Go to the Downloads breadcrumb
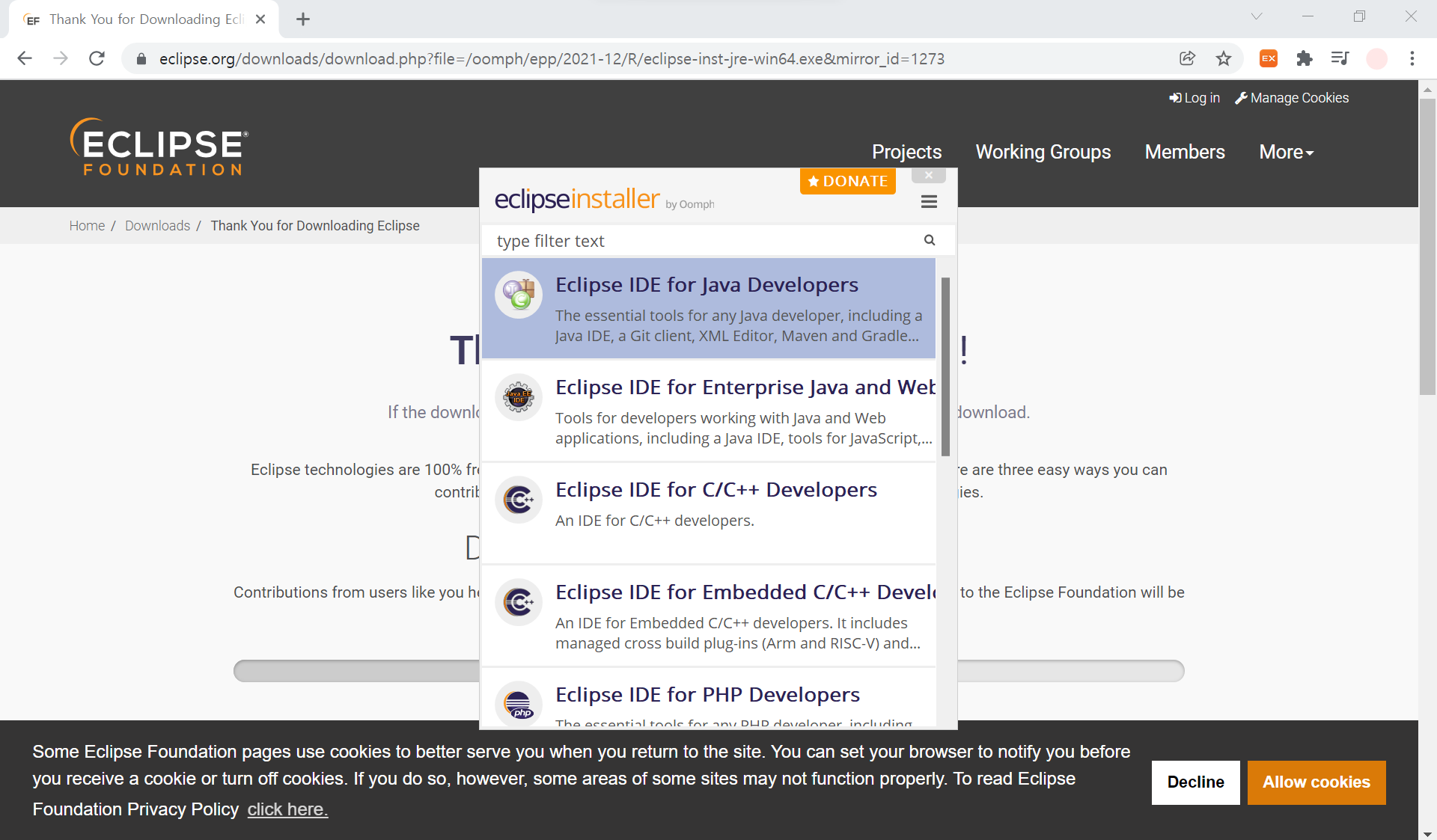 click(x=157, y=226)
